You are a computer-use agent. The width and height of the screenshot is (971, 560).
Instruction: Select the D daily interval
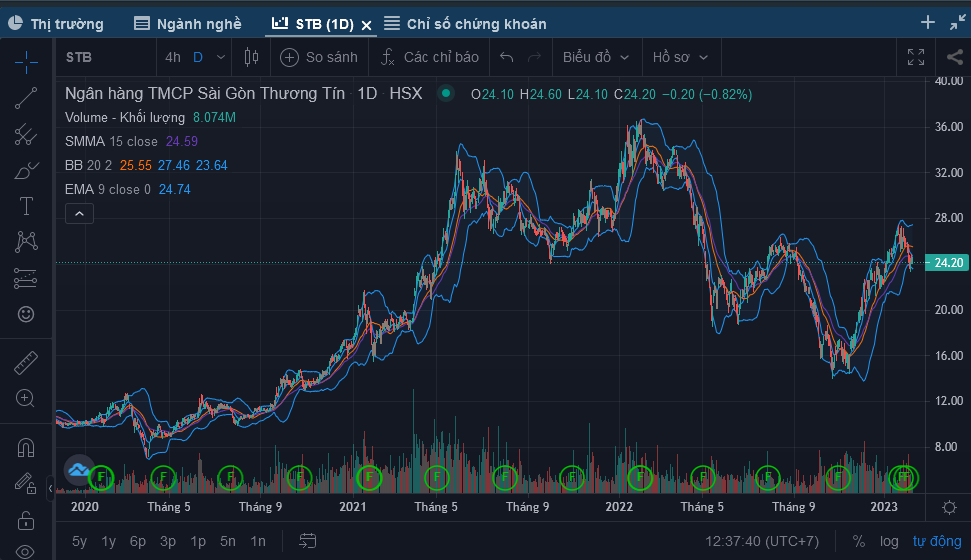pos(198,58)
